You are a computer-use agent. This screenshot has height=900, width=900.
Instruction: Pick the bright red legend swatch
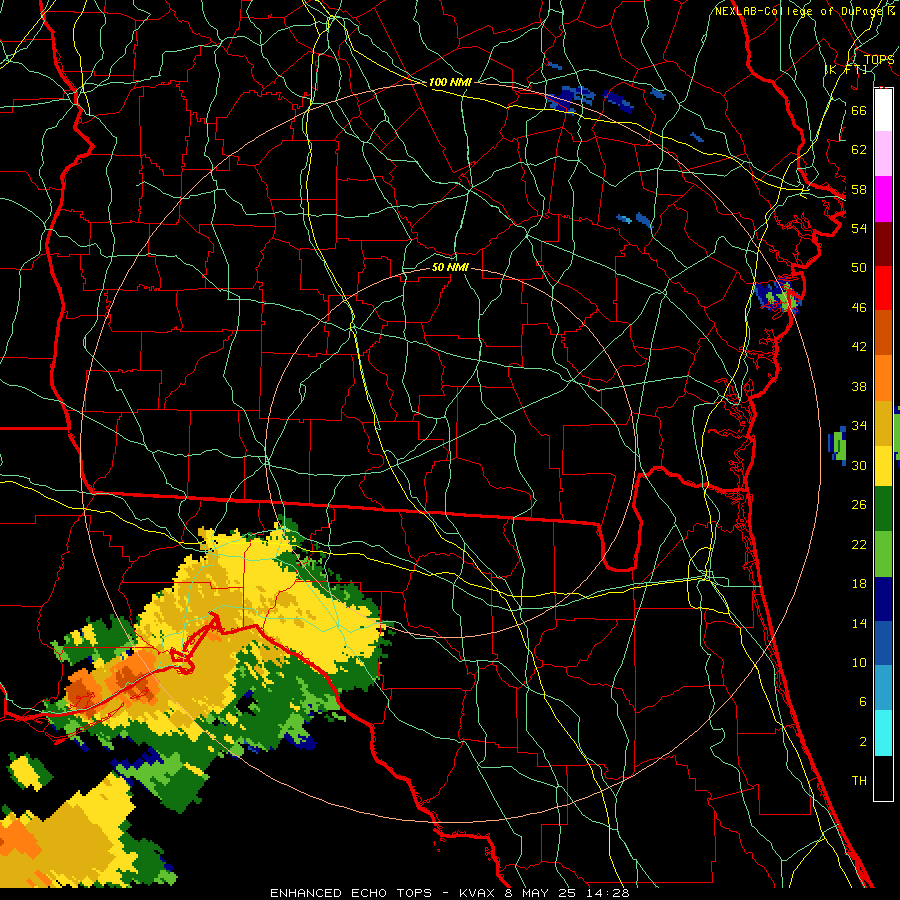click(883, 288)
